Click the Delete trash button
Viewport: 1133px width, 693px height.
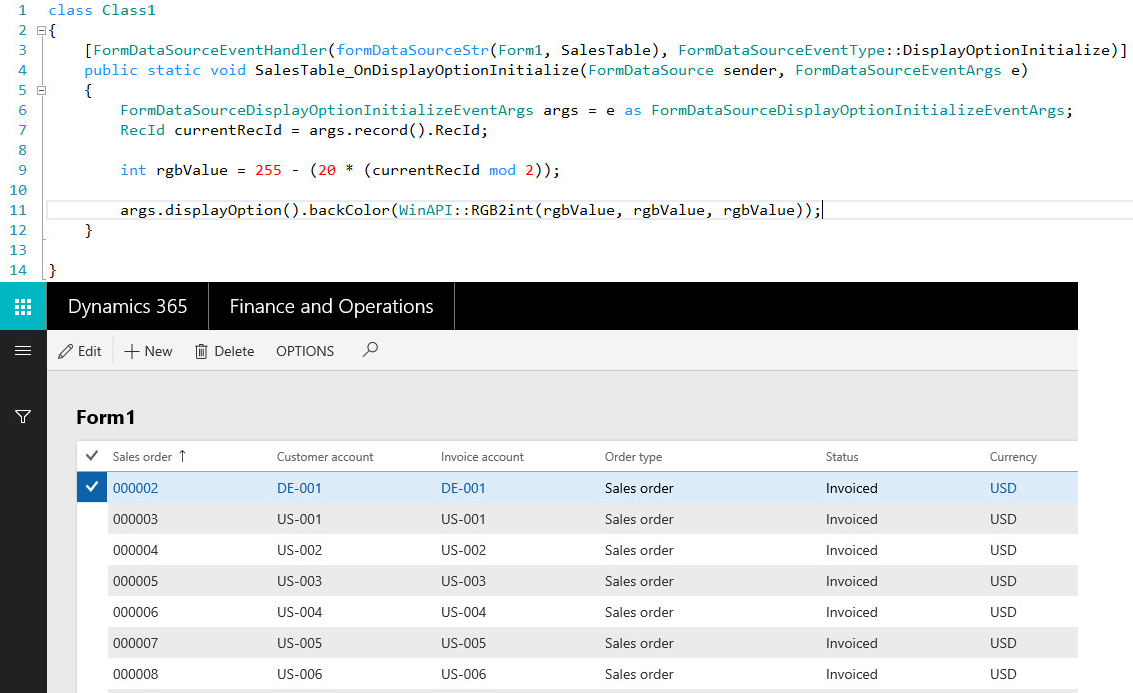coord(225,351)
